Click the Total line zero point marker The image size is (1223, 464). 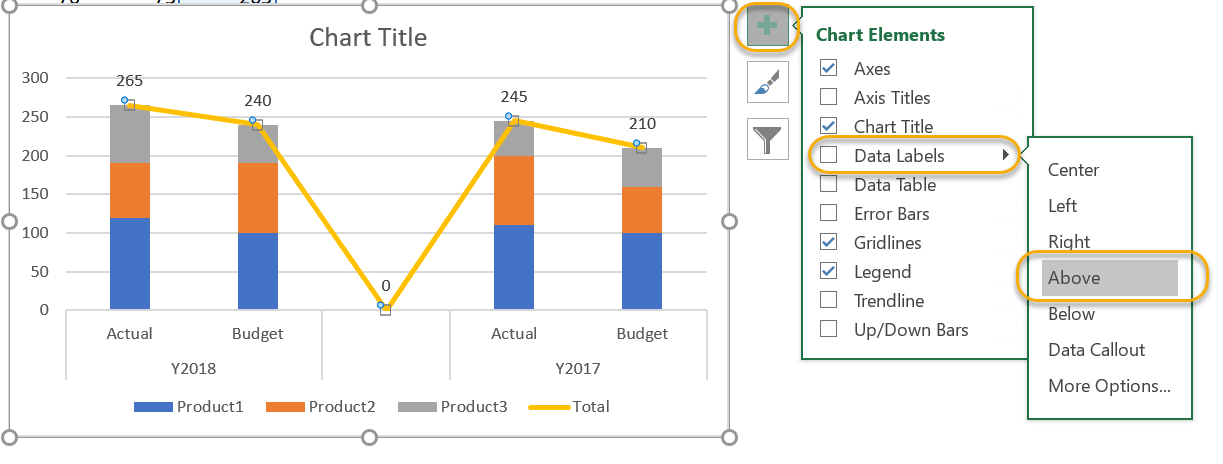click(x=386, y=309)
